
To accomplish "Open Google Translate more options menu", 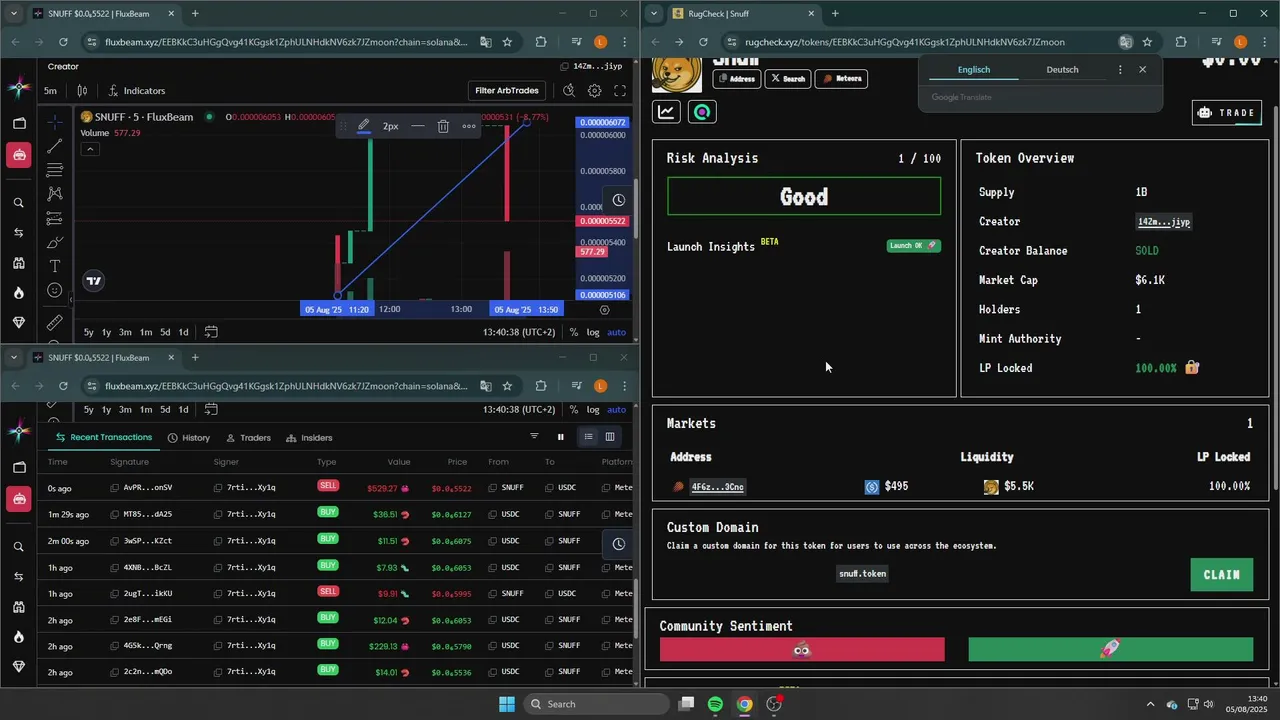I will coord(1120,70).
